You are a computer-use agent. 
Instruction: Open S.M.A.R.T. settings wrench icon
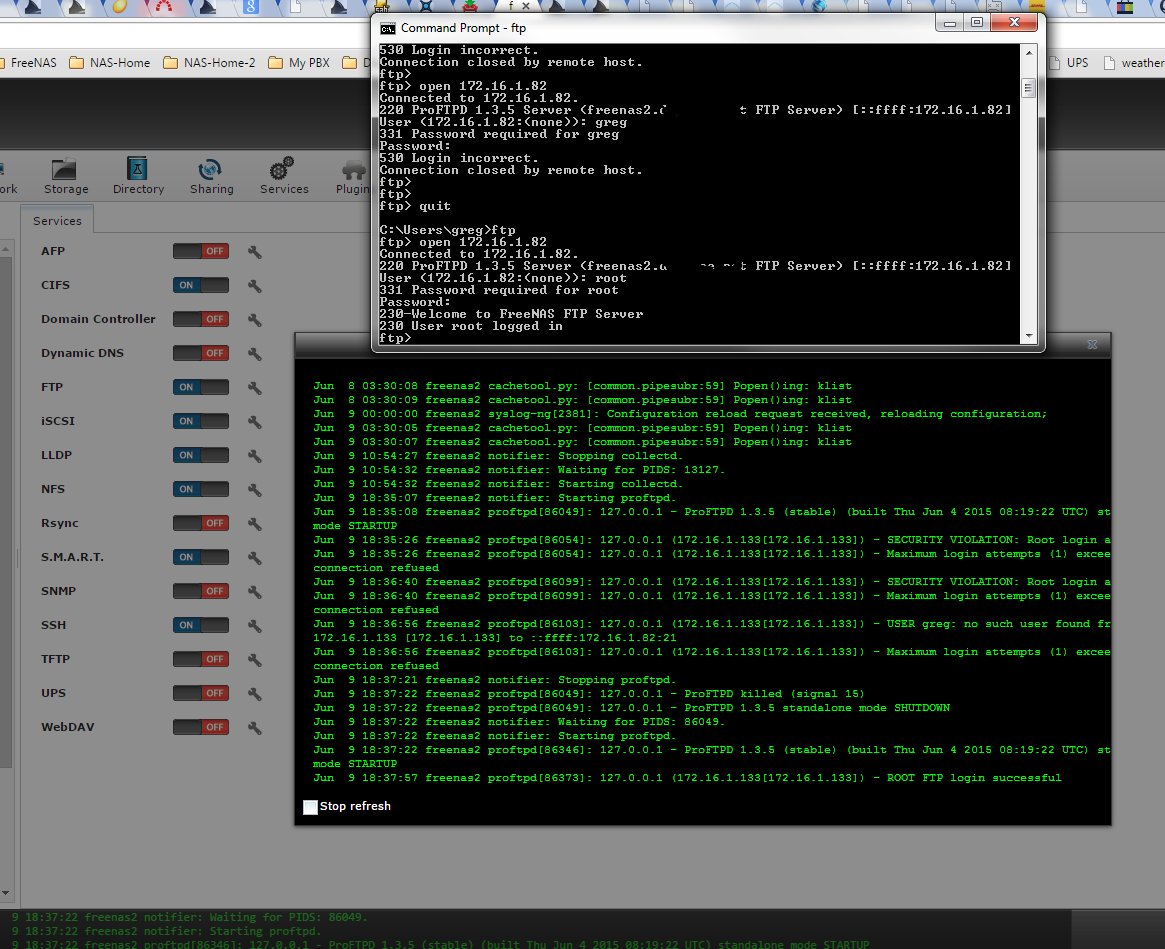pyautogui.click(x=255, y=558)
